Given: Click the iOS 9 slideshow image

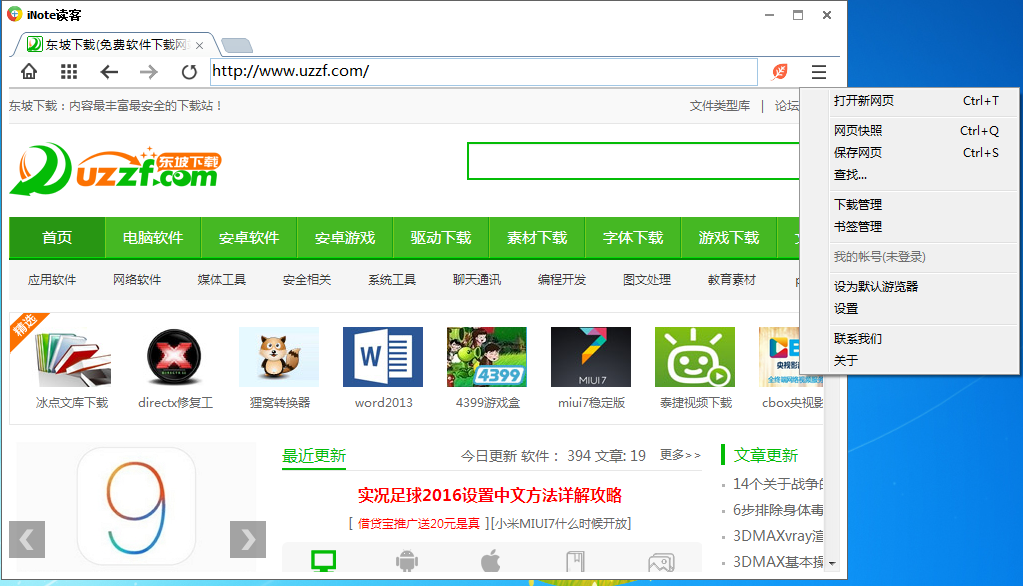Looking at the screenshot, I should click(136, 506).
